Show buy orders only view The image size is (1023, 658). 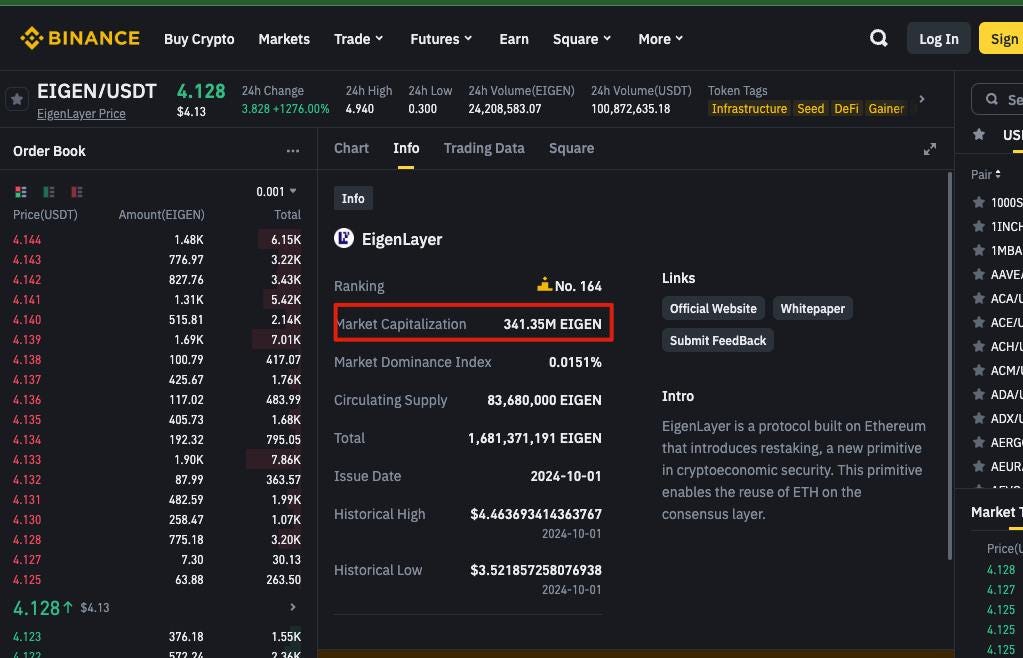pos(49,192)
